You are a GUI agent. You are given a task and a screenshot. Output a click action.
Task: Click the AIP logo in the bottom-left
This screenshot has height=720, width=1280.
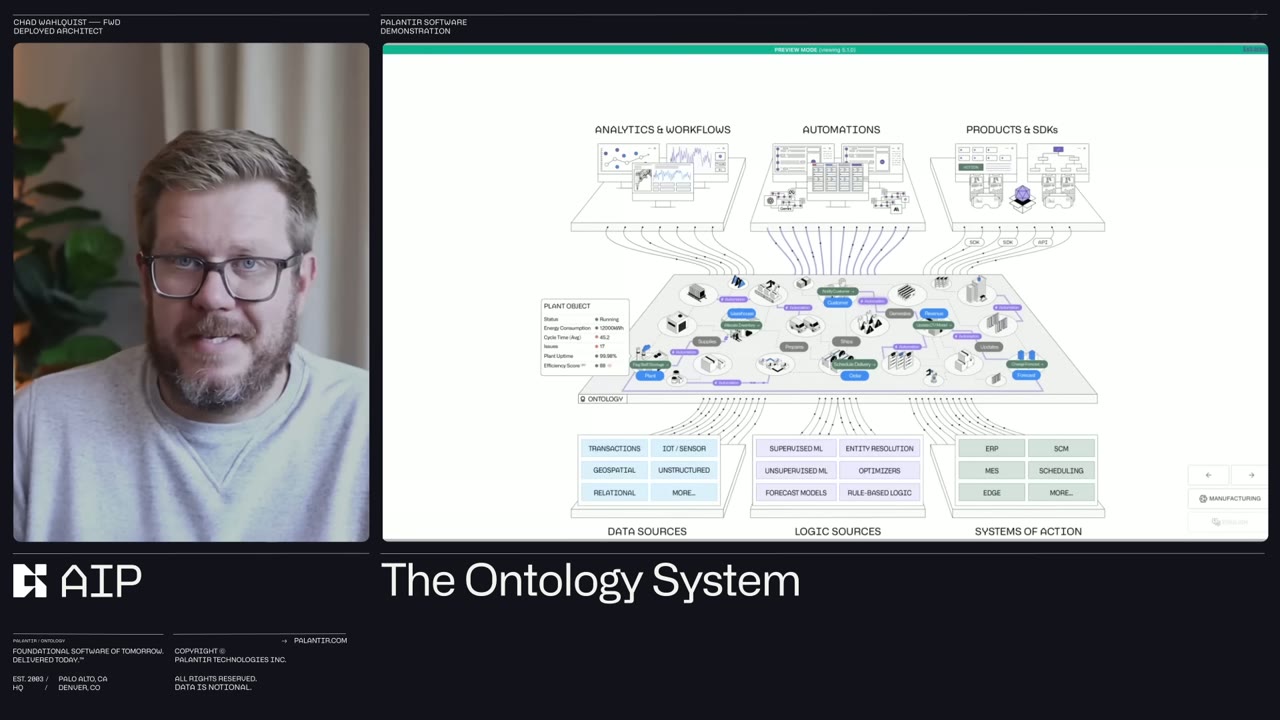[x=75, y=580]
